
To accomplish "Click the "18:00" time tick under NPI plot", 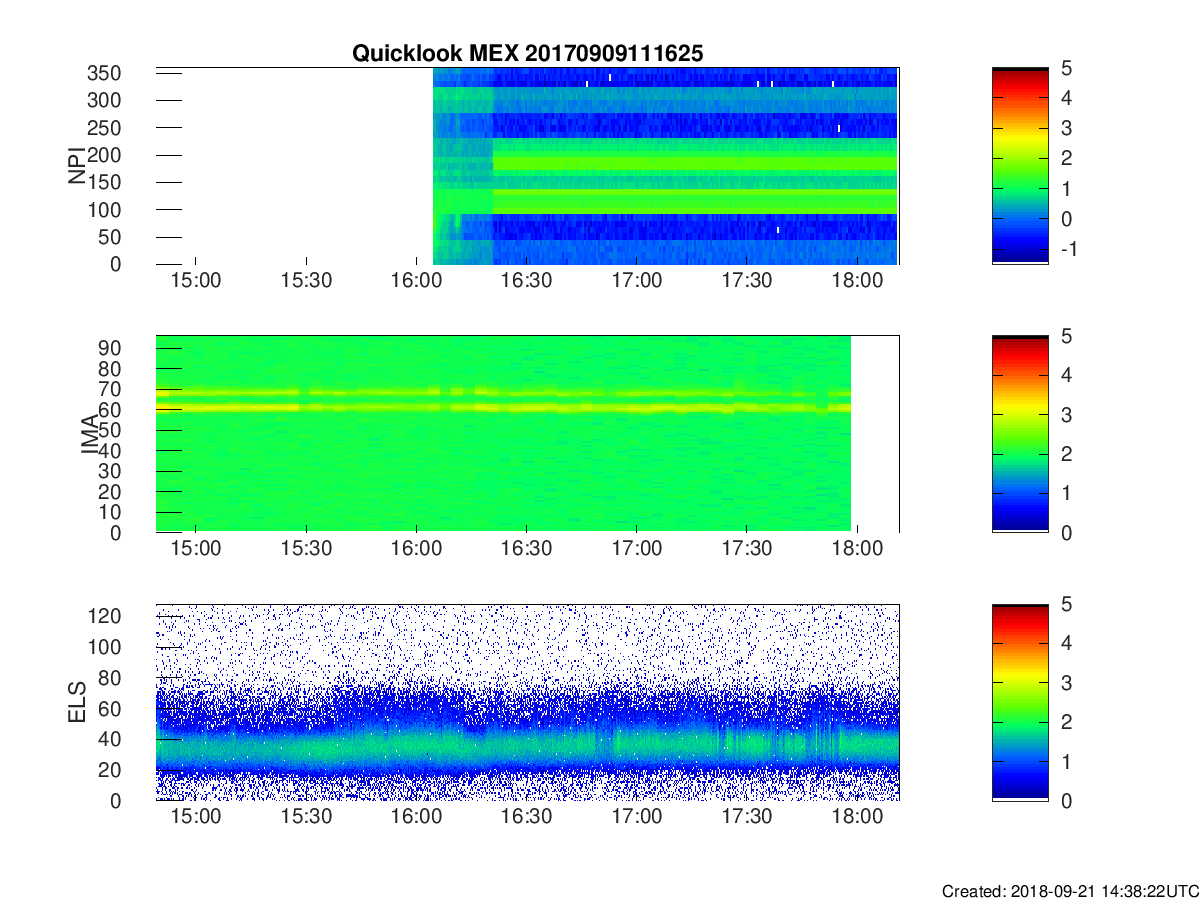I will 859,283.
